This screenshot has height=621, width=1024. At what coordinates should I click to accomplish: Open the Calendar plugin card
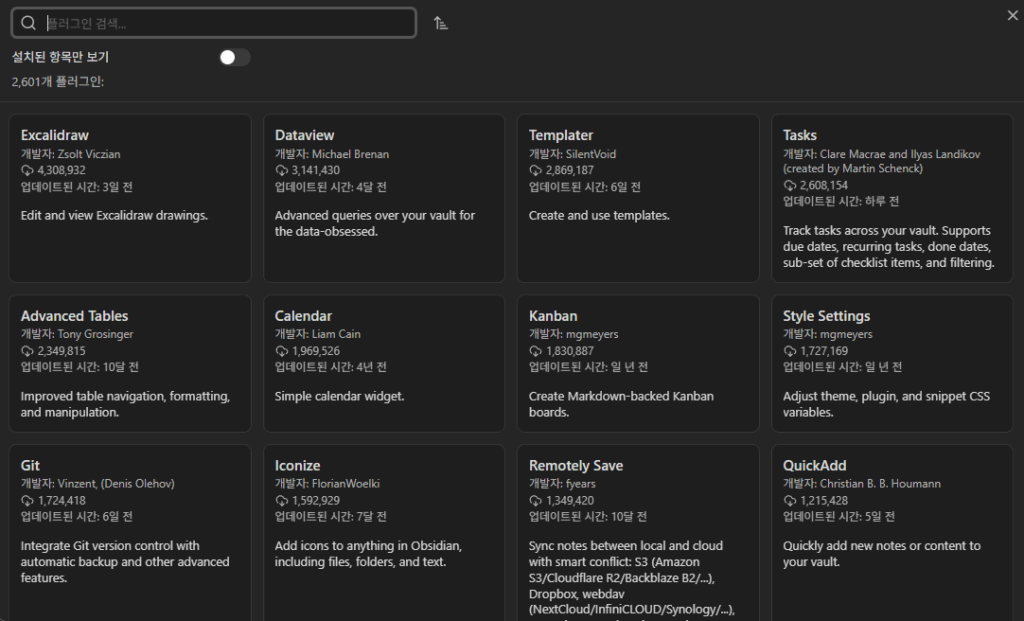[384, 363]
